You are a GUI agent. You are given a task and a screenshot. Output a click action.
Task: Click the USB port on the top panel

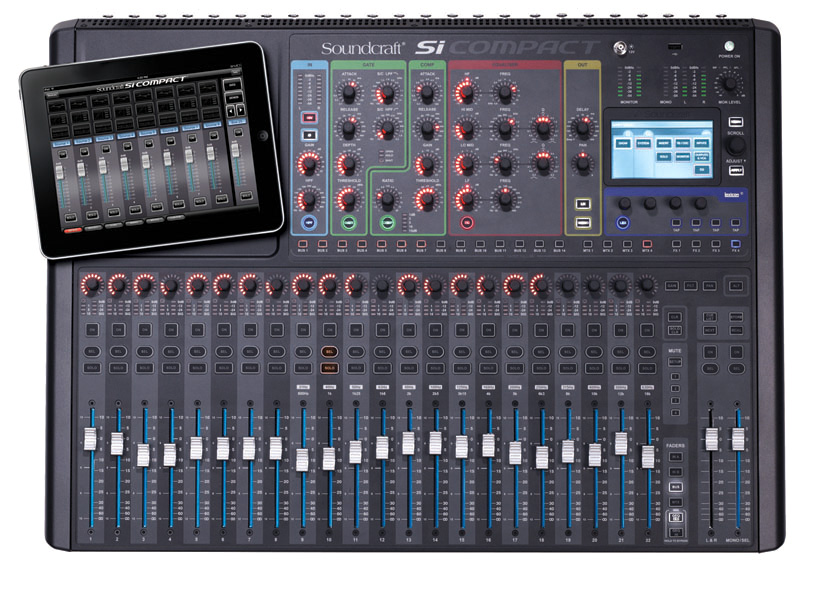(675, 47)
